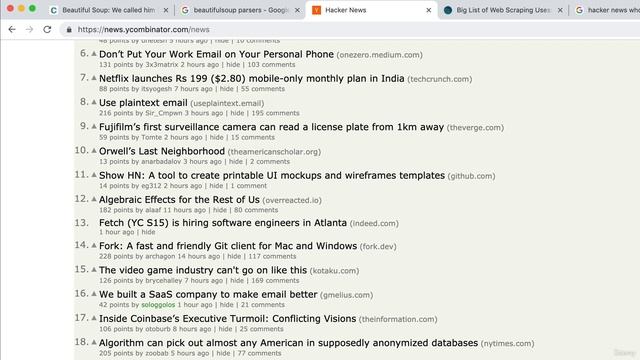
Task: Click the onezero.medium.com site link
Action: coord(380,55)
